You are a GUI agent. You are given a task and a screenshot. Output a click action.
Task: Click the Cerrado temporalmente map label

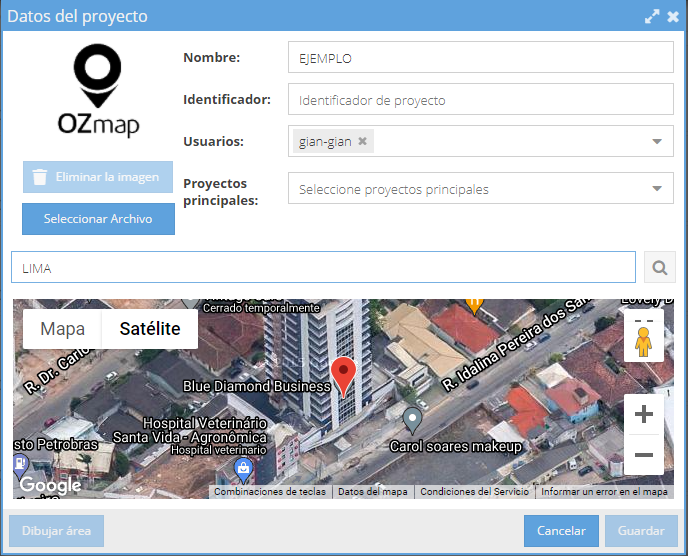coord(261,308)
